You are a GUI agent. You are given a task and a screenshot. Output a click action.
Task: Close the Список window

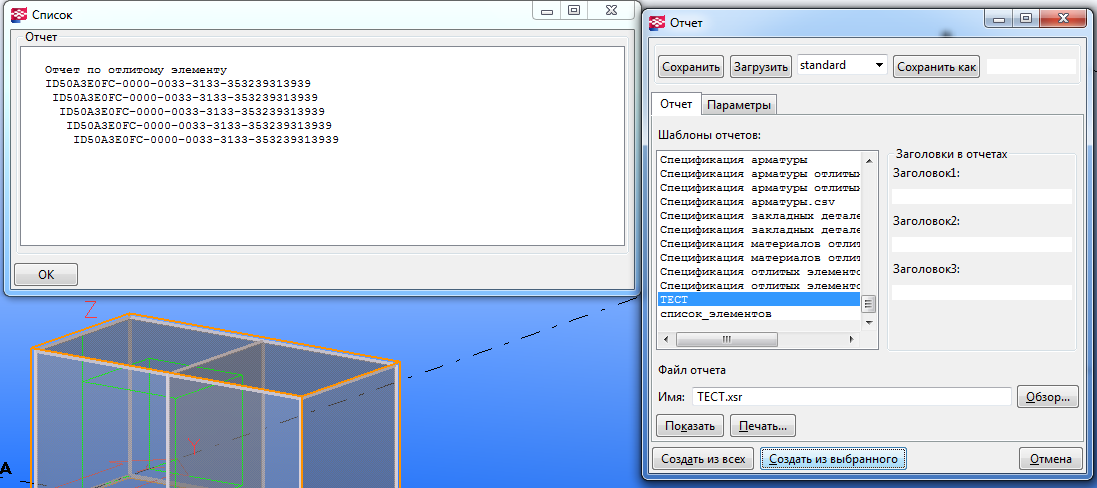(611, 10)
